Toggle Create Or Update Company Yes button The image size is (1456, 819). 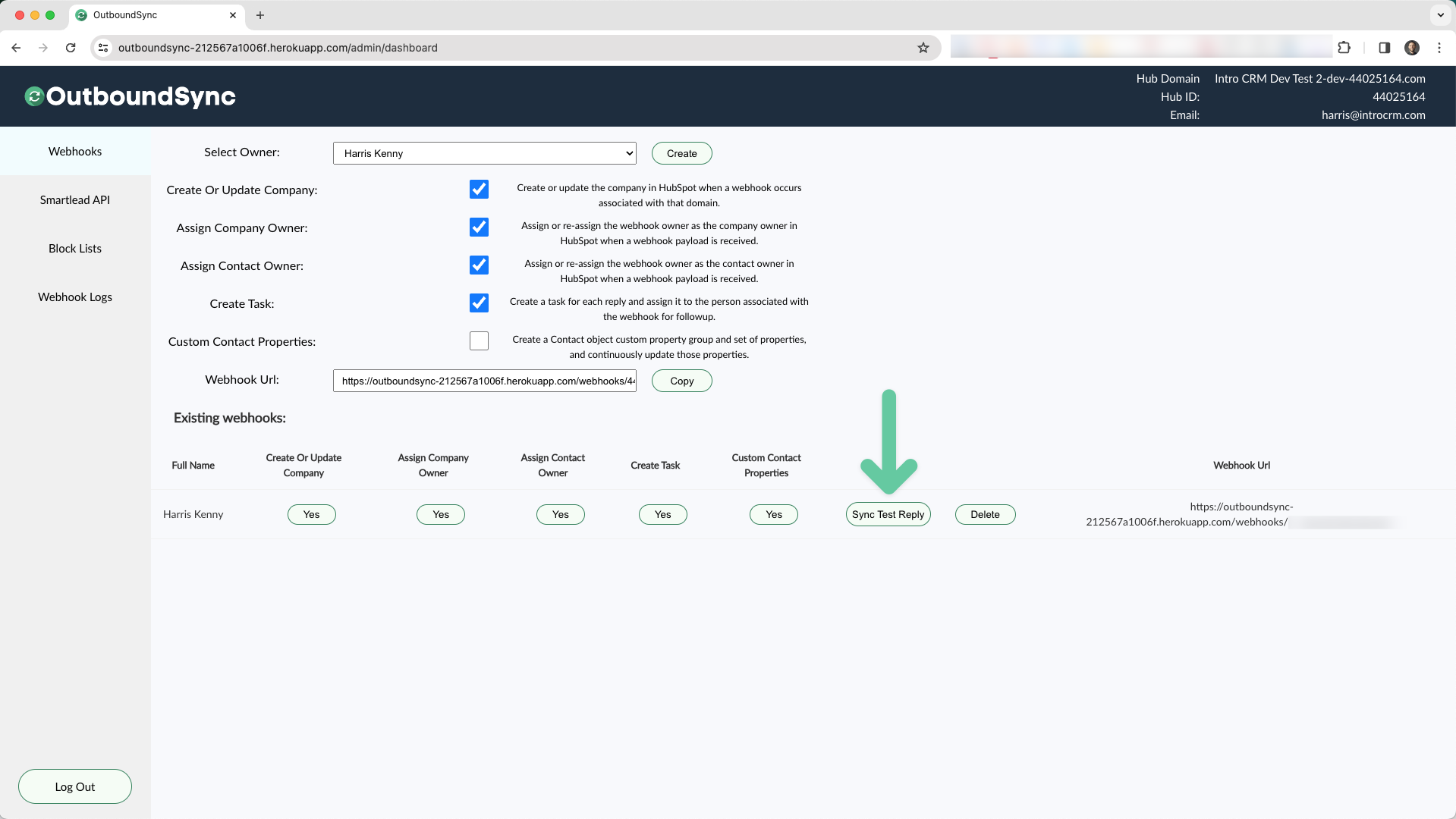(x=312, y=514)
